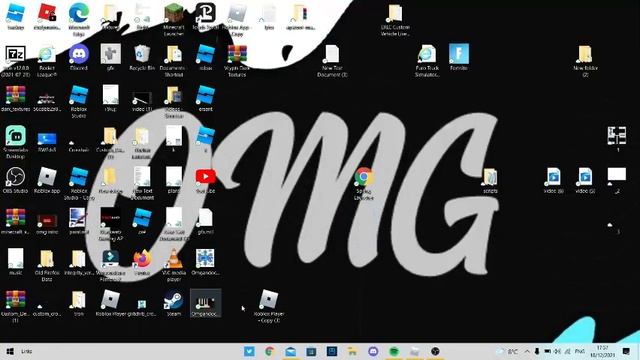Show hidden system tray icons
640x360 pixels.
[x=527, y=351]
